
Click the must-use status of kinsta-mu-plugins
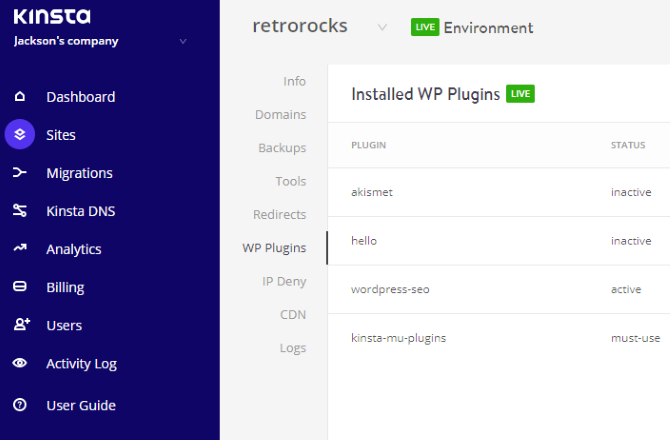point(635,338)
